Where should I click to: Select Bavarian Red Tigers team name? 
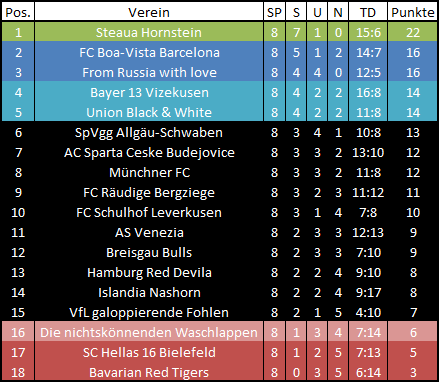point(149,372)
